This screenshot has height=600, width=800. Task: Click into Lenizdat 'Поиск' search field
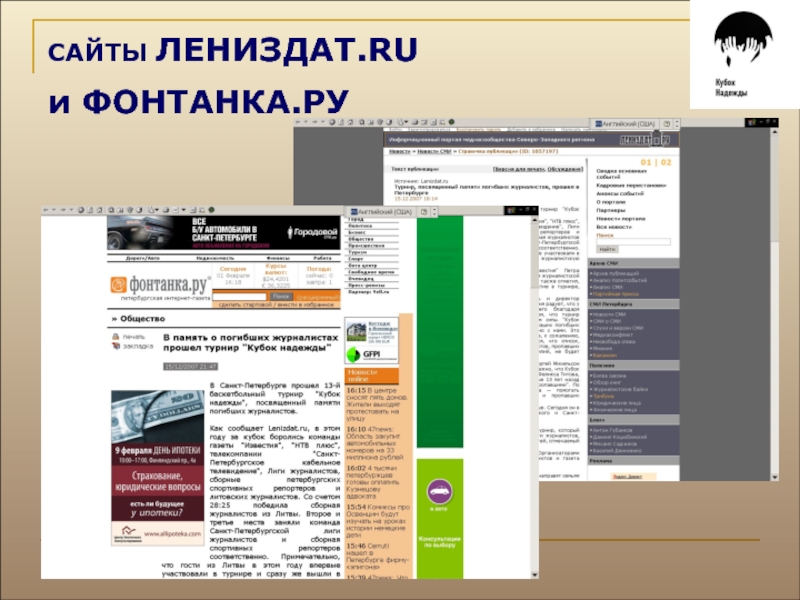633,242
